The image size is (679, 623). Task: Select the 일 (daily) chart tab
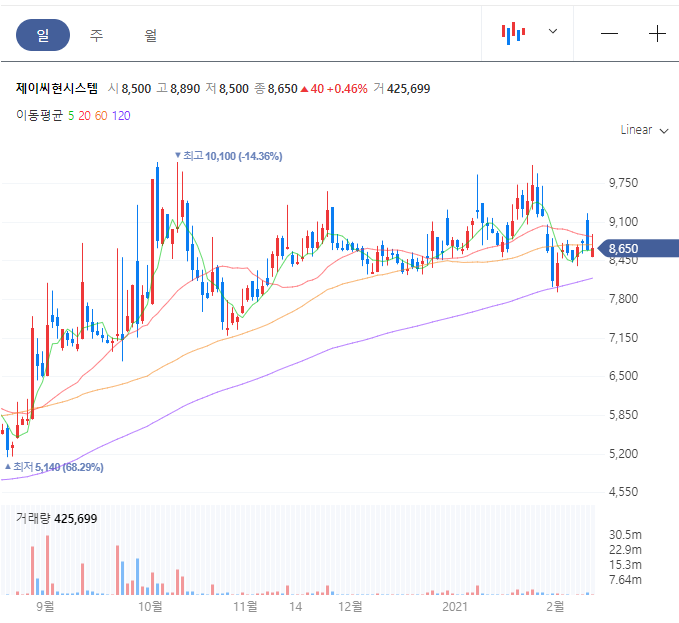[43, 35]
